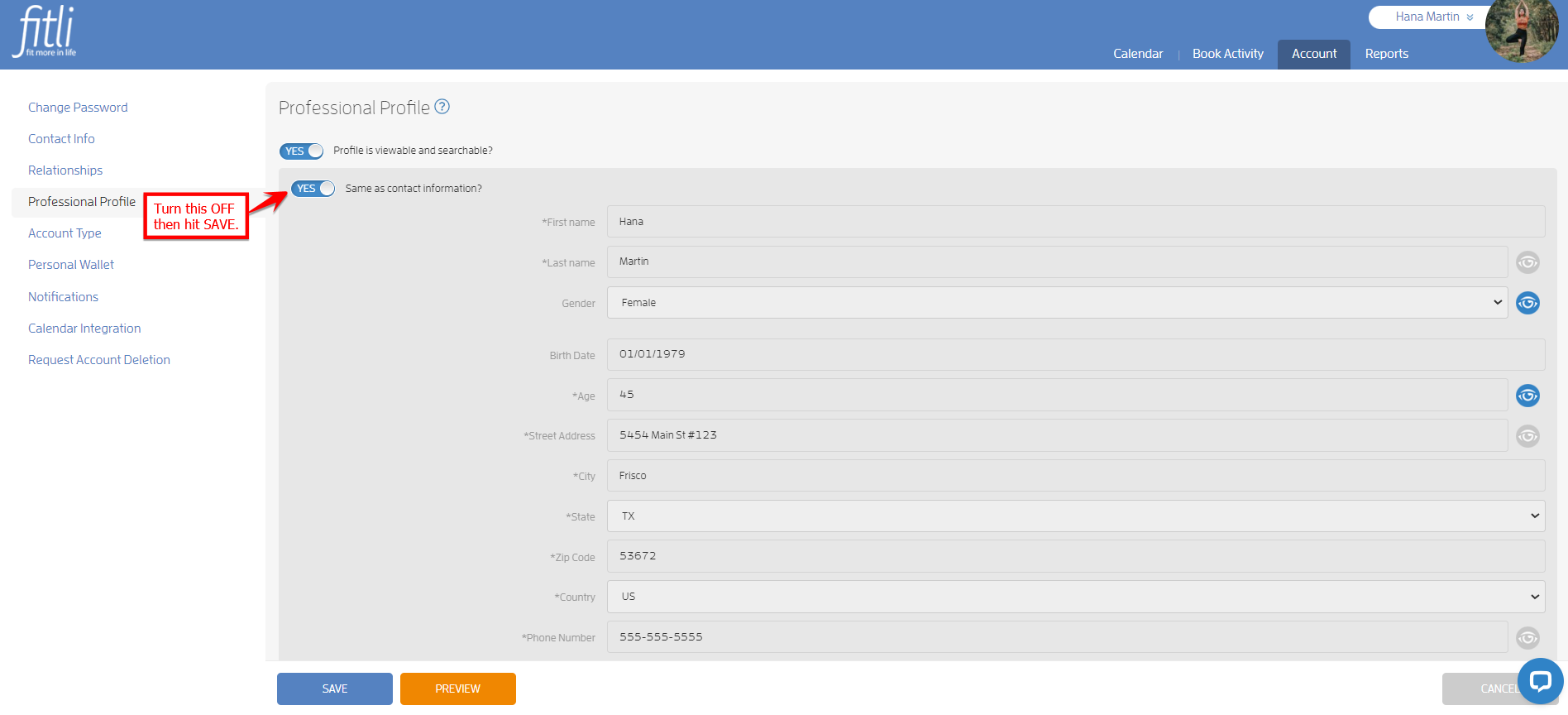Click the Street Address field
The image size is (1568, 715).
tap(1057, 435)
